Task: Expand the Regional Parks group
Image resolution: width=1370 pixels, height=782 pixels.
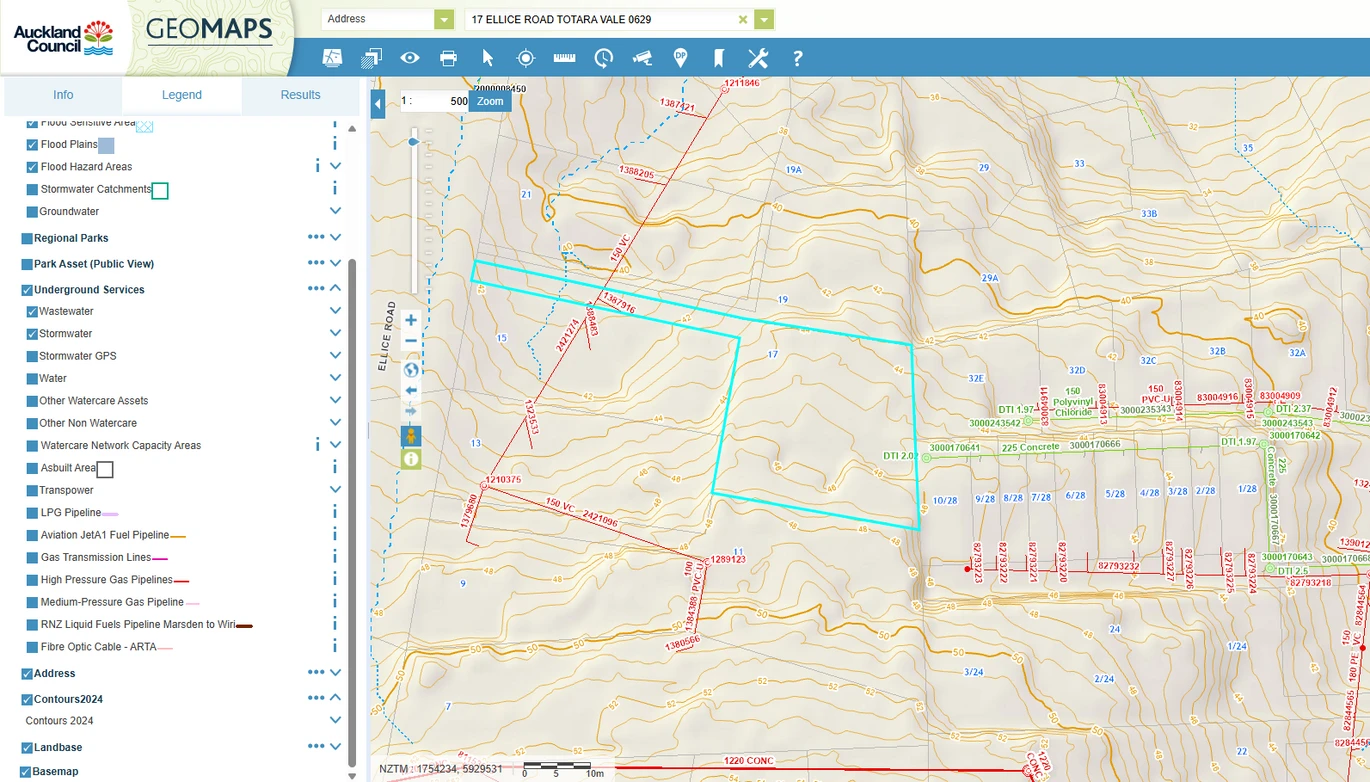Action: (x=336, y=238)
